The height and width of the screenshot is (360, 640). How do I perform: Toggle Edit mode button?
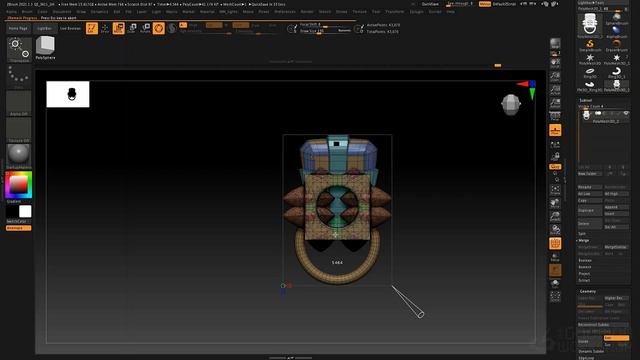click(x=92, y=28)
